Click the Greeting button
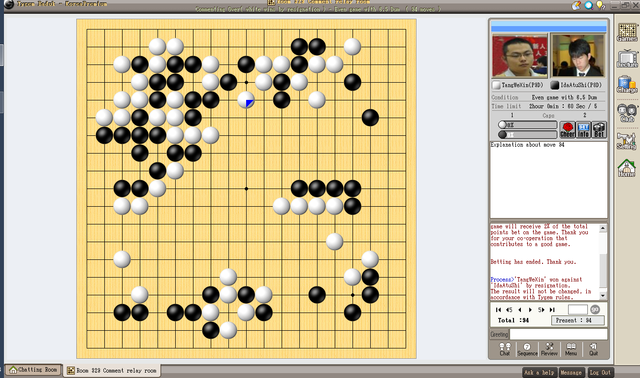The height and width of the screenshot is (378, 640). (x=499, y=334)
